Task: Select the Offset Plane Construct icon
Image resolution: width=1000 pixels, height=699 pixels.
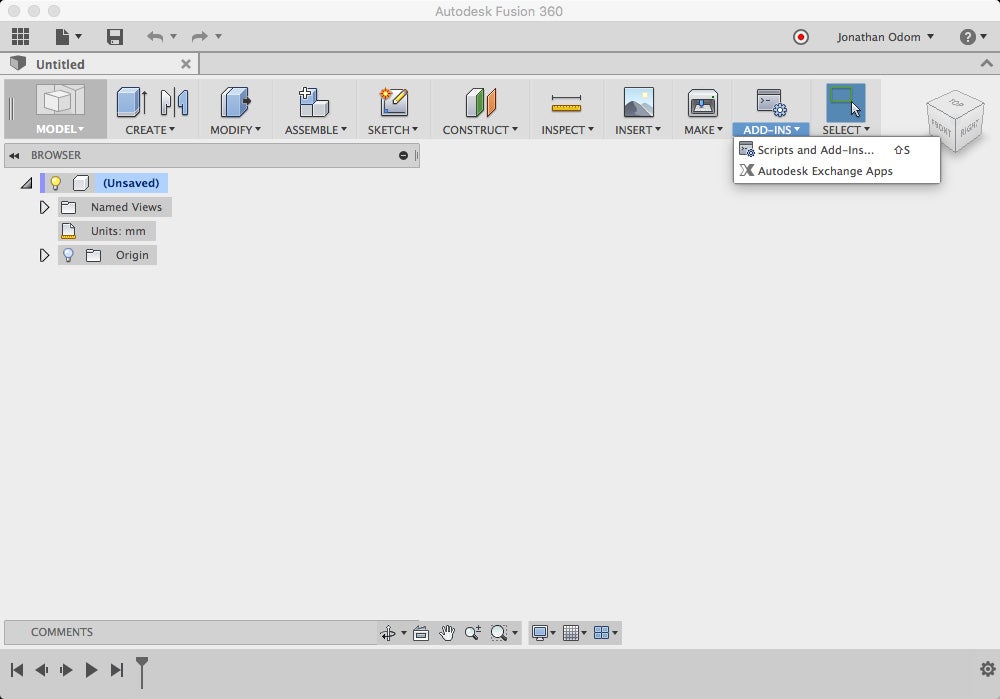Action: coord(481,102)
